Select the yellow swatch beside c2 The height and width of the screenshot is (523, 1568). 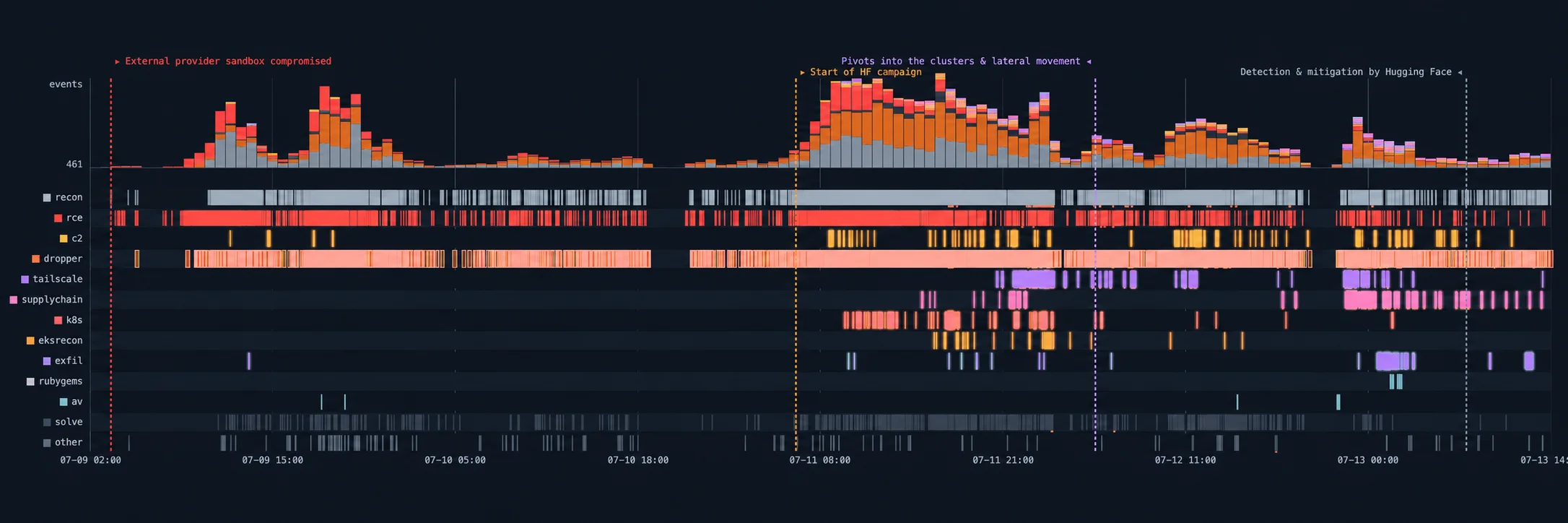tap(64, 238)
